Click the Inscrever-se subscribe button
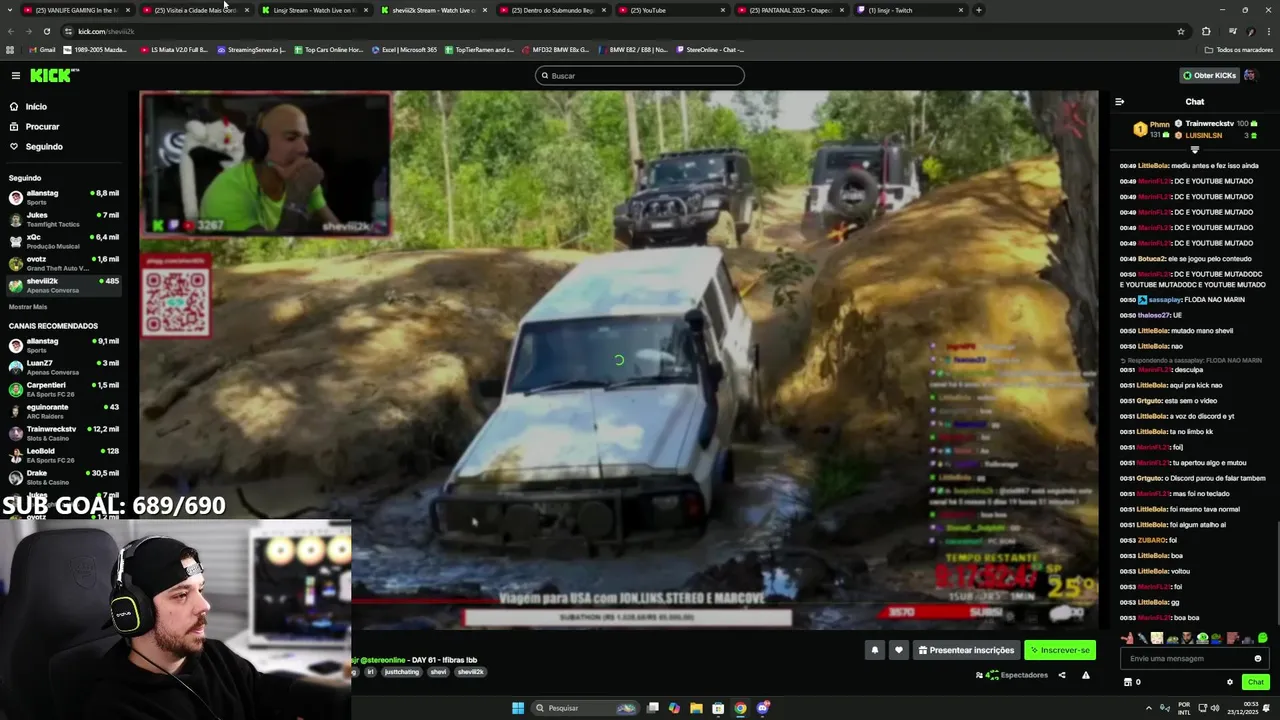The image size is (1280, 720). point(1060,650)
